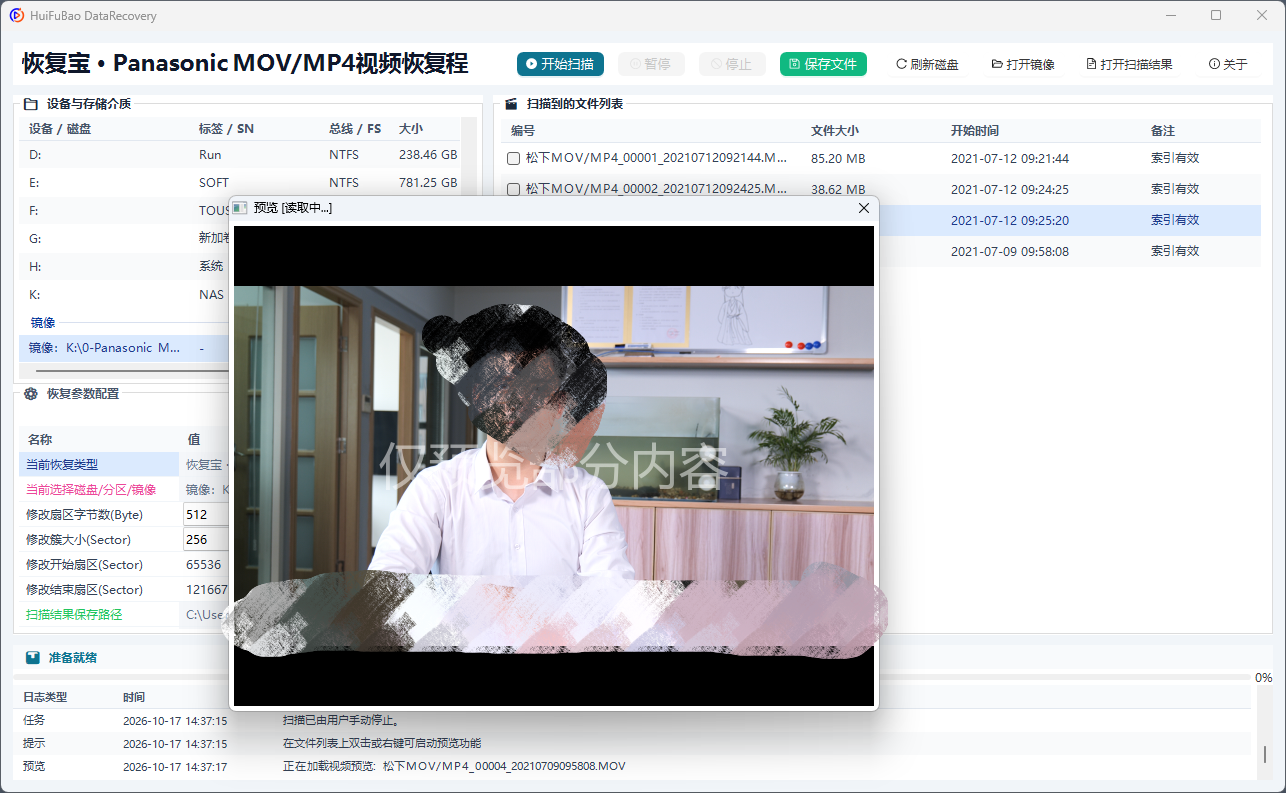The width and height of the screenshot is (1286, 793).
Task: Click the 刷新磁盘 refresh disk button
Action: [927, 64]
